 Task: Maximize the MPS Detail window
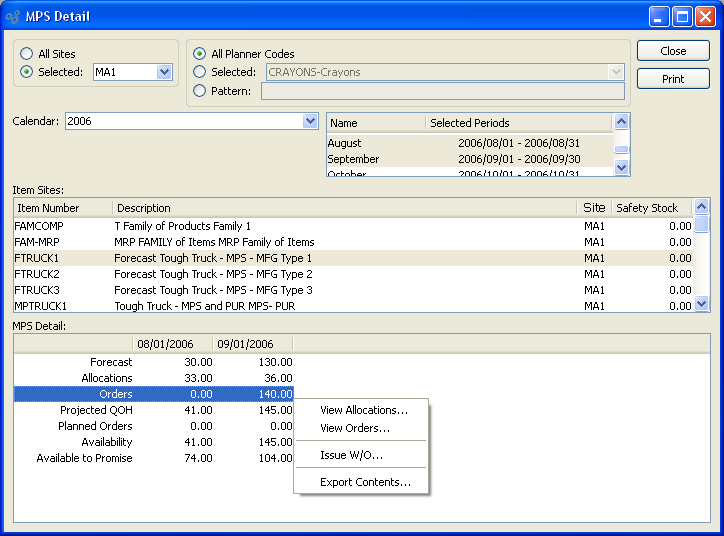tap(682, 16)
